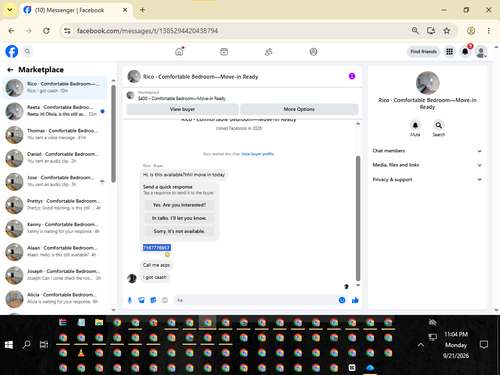The image size is (500, 375).
Task: Open Windows Start menu
Action: click(9, 345)
